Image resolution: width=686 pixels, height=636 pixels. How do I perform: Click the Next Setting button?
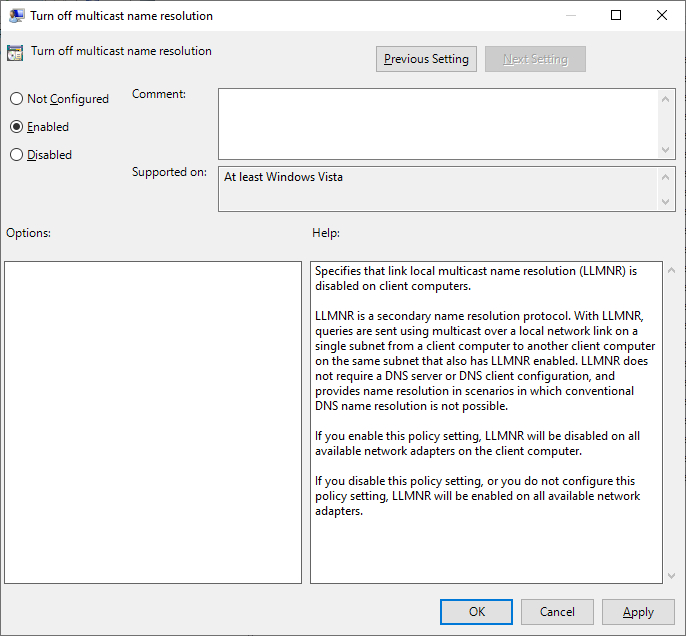click(535, 59)
